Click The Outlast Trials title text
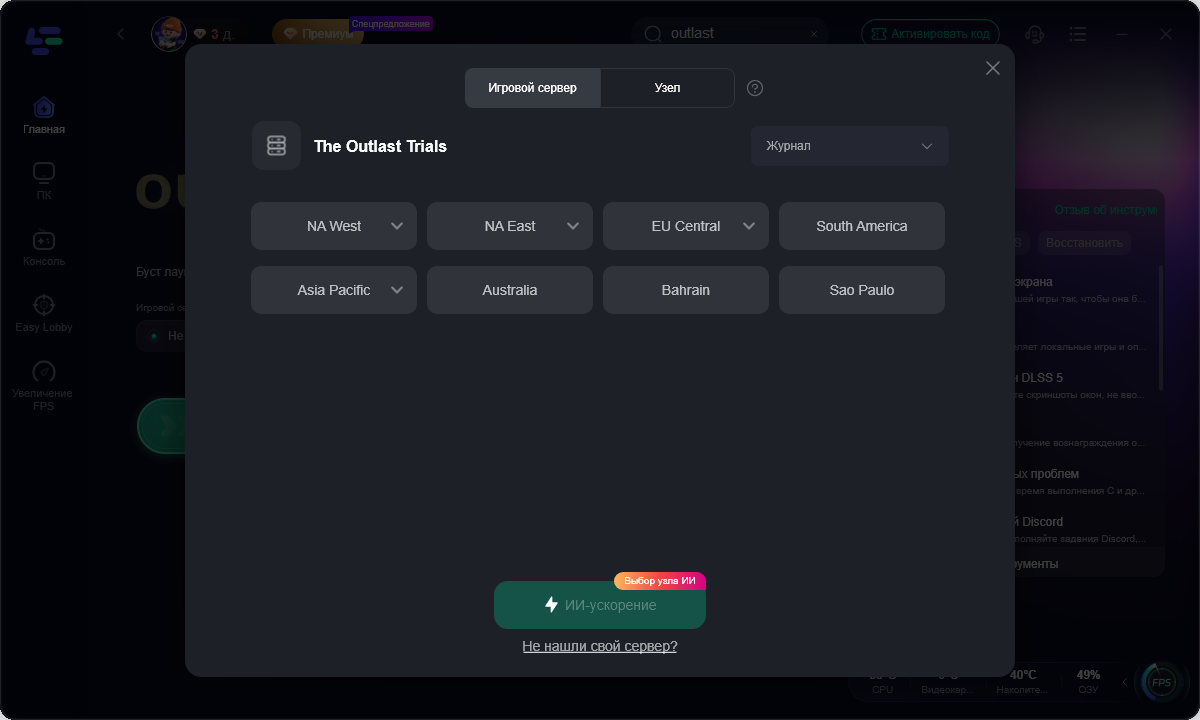 (380, 146)
